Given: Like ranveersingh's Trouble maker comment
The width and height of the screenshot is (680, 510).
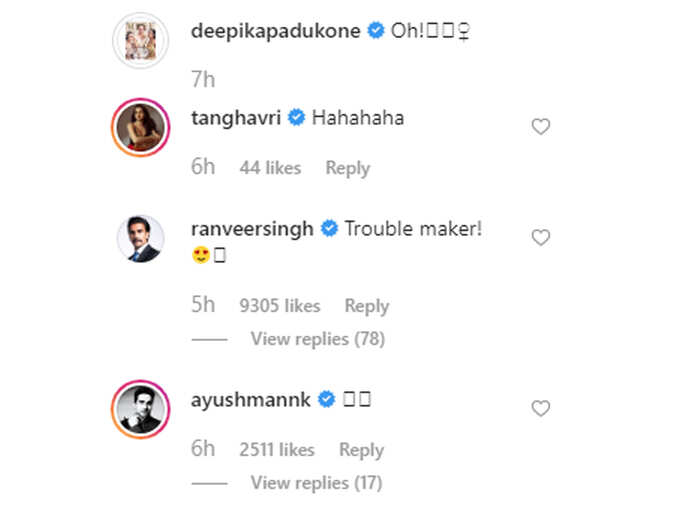Looking at the screenshot, I should click(x=541, y=237).
